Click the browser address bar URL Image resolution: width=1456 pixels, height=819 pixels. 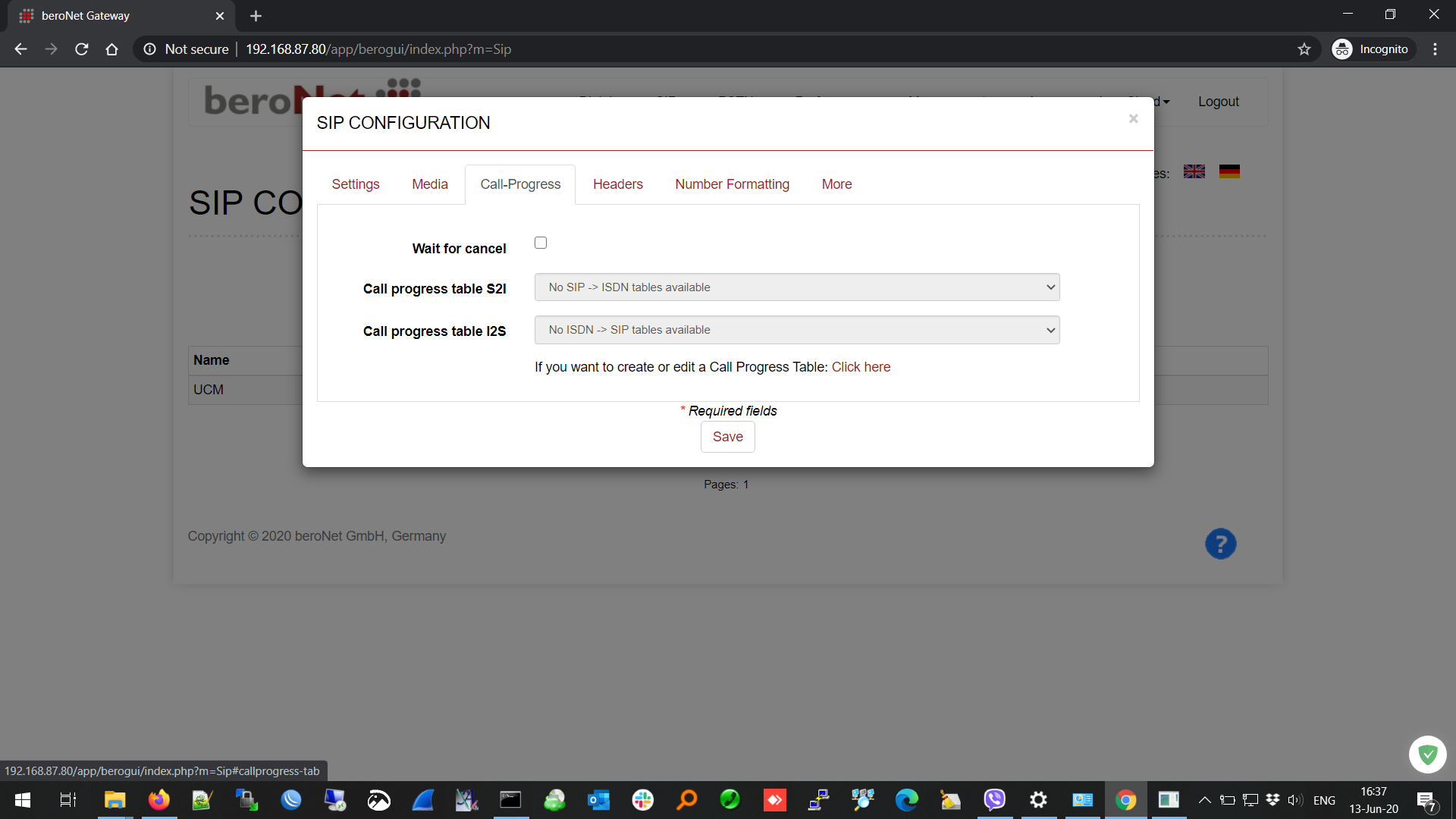coord(378,49)
